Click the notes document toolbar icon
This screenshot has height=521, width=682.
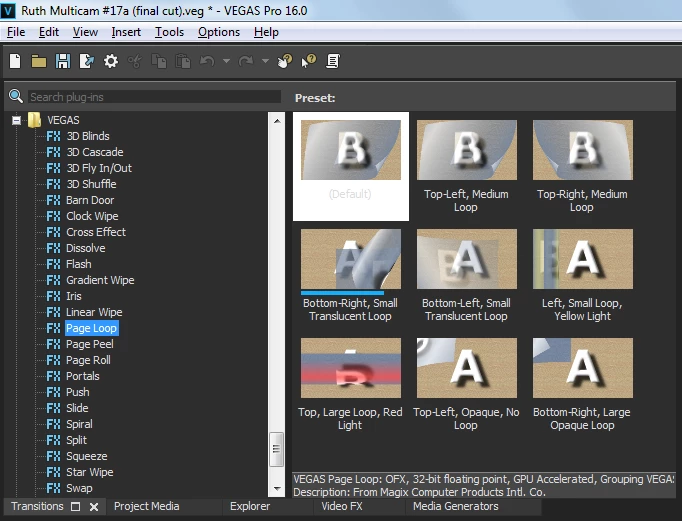333,61
